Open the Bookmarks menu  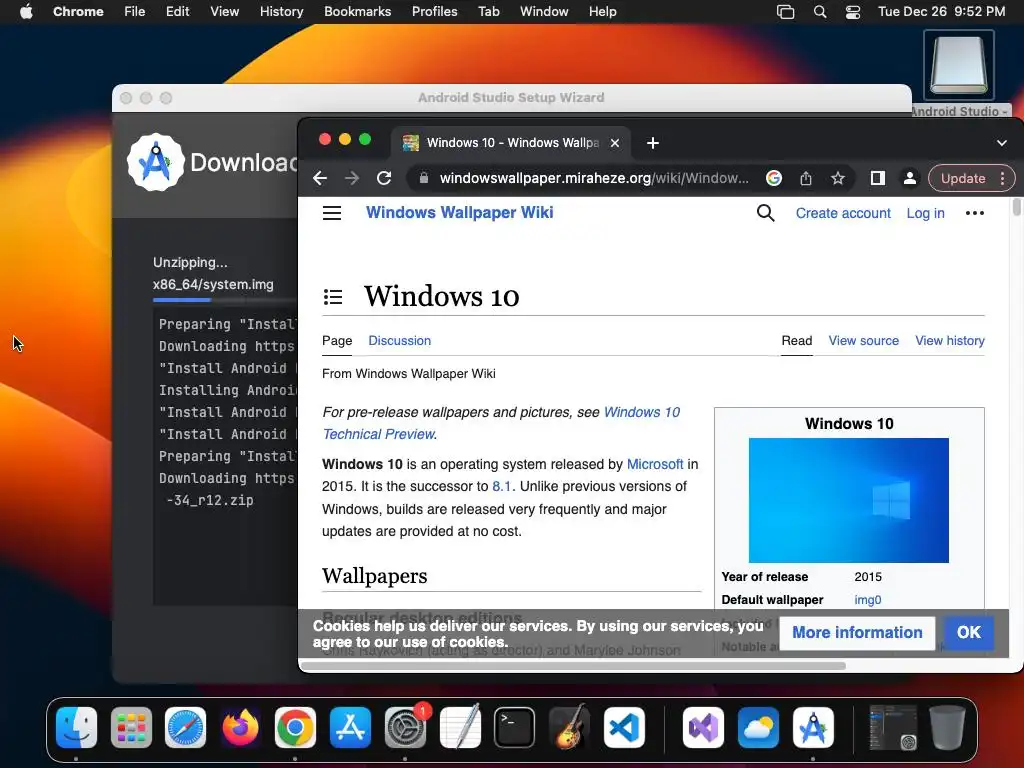pyautogui.click(x=357, y=12)
